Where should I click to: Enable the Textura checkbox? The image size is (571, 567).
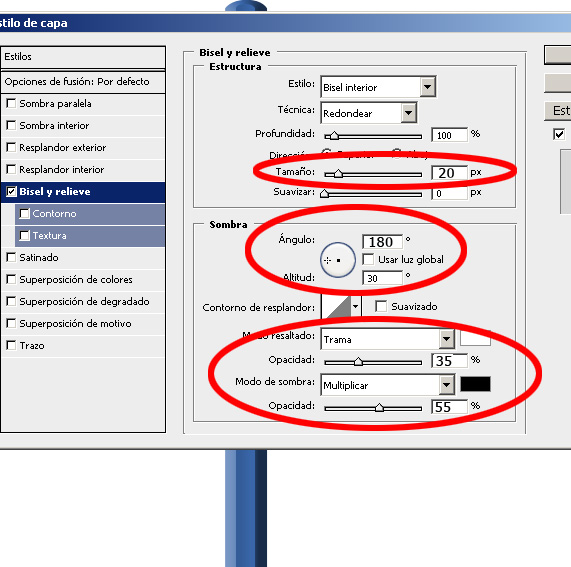tap(24, 236)
